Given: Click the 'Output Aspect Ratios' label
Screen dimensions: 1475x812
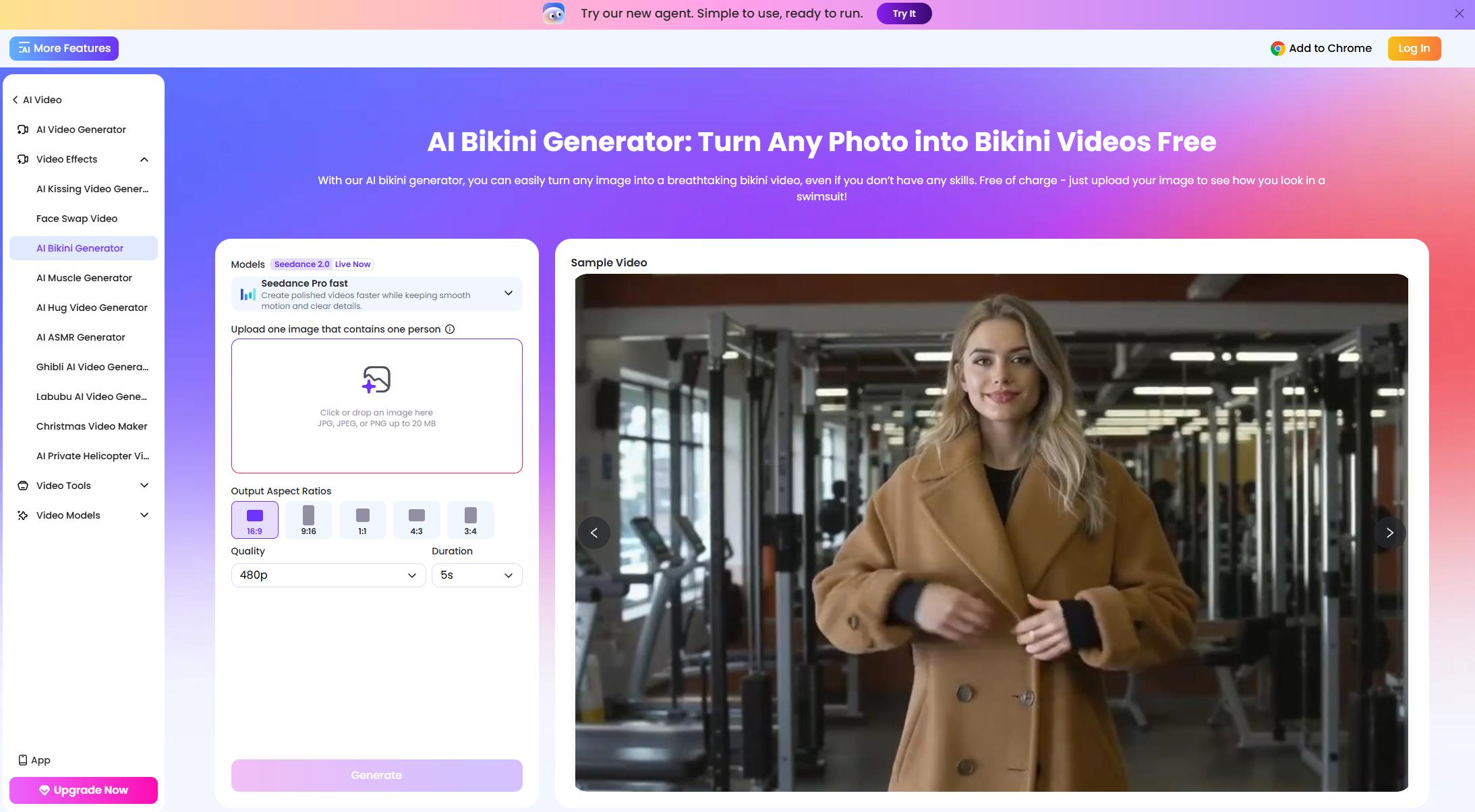Looking at the screenshot, I should (281, 491).
